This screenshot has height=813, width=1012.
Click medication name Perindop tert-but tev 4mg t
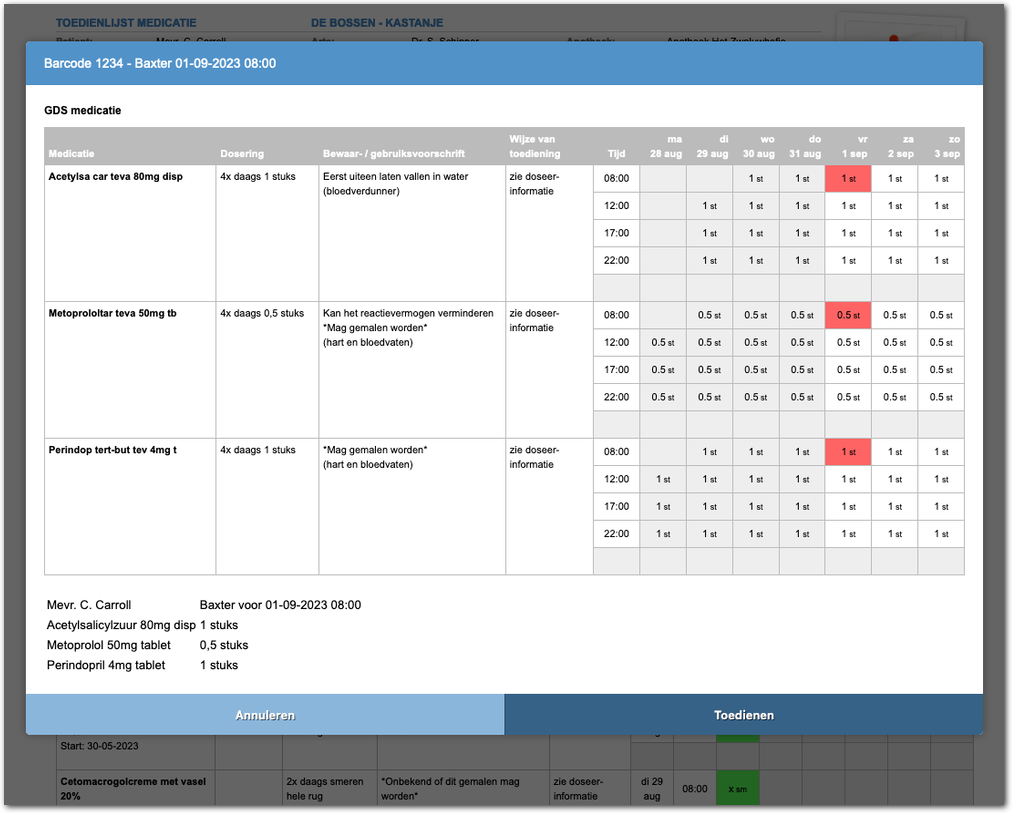[x=113, y=450]
